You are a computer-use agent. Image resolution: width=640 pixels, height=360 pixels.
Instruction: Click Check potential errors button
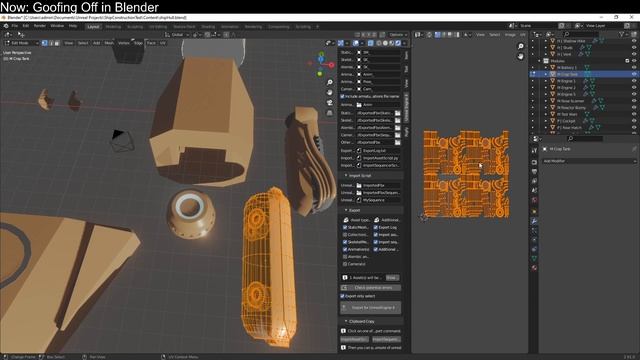coord(371,288)
